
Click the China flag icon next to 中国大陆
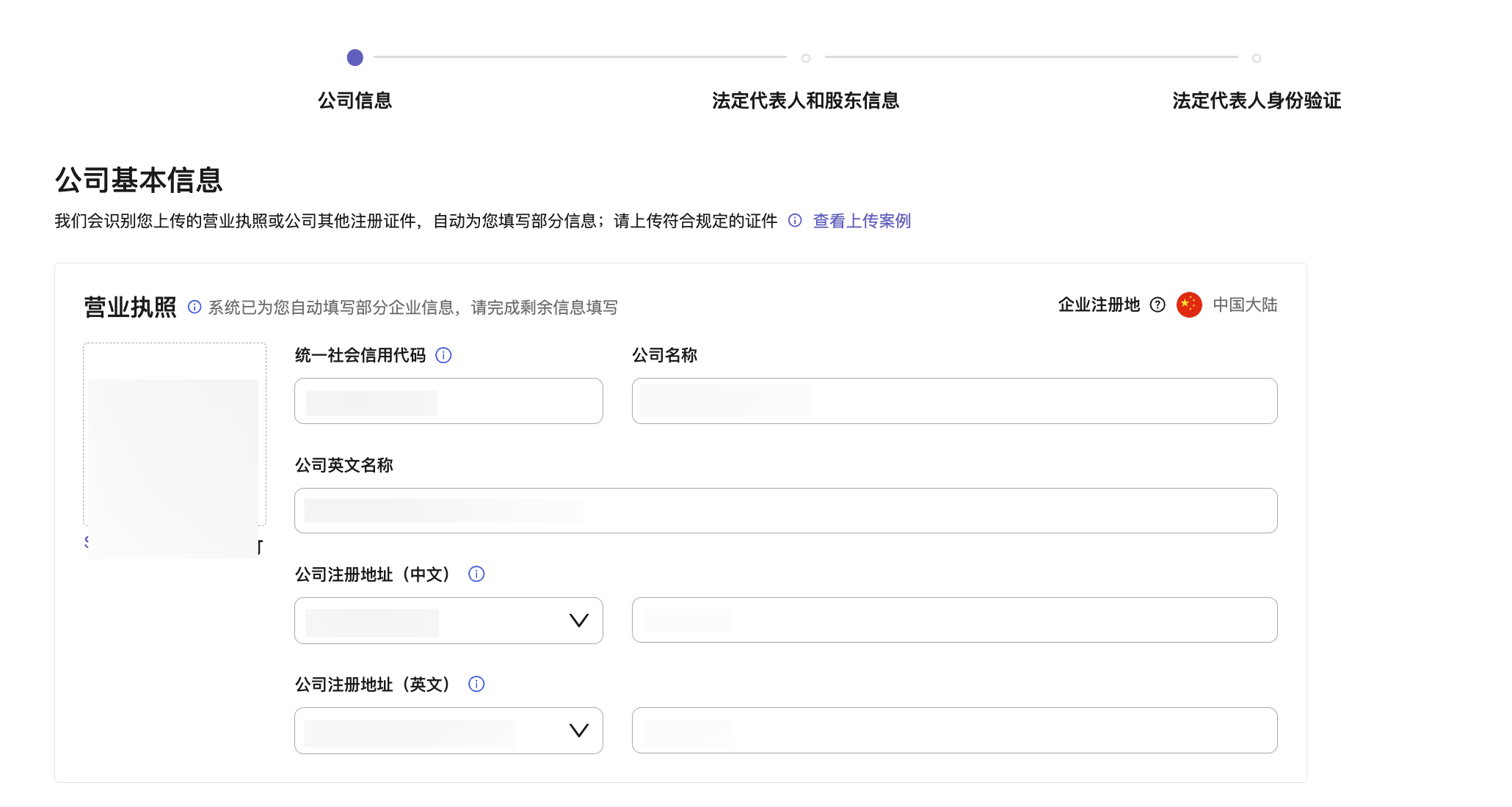point(1190,305)
